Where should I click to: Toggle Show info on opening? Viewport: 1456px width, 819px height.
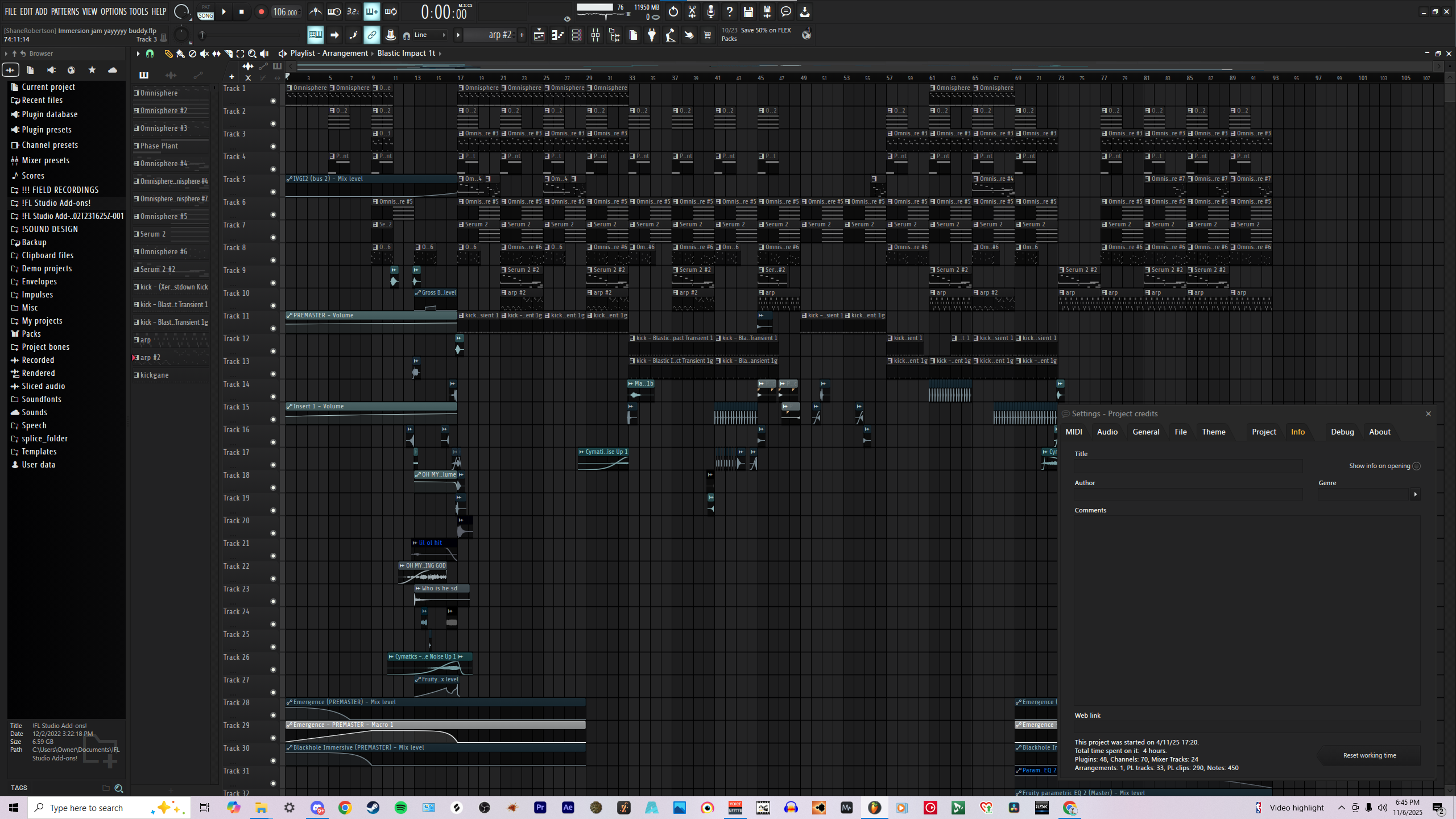(x=1417, y=466)
